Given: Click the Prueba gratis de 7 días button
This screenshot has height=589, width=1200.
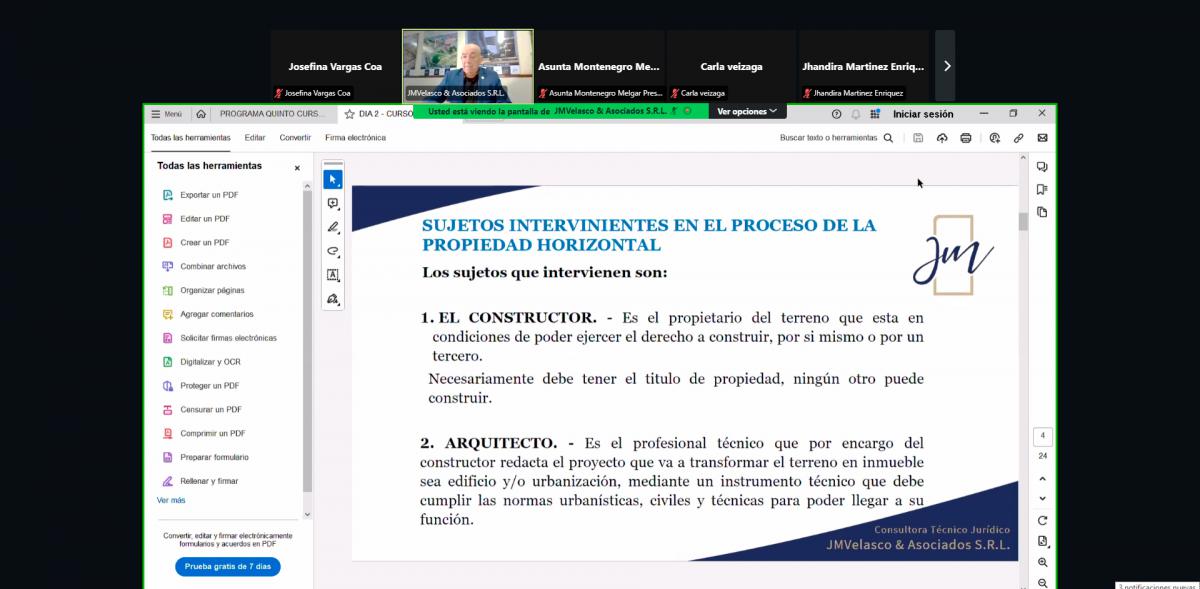Looking at the screenshot, I should (x=228, y=566).
